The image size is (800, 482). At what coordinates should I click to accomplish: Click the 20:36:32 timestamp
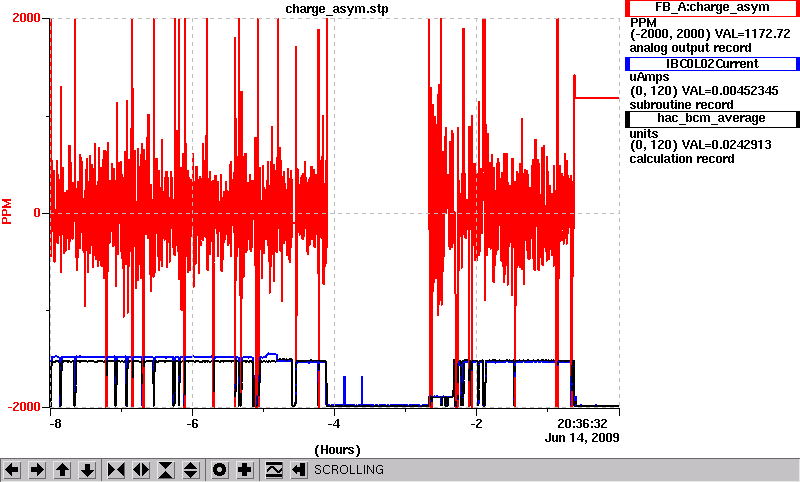point(582,424)
